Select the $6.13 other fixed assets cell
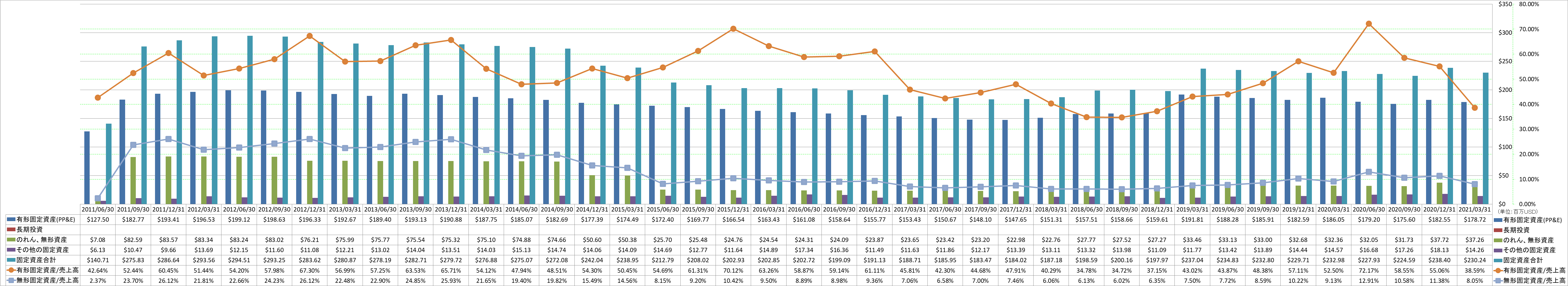 98,250
